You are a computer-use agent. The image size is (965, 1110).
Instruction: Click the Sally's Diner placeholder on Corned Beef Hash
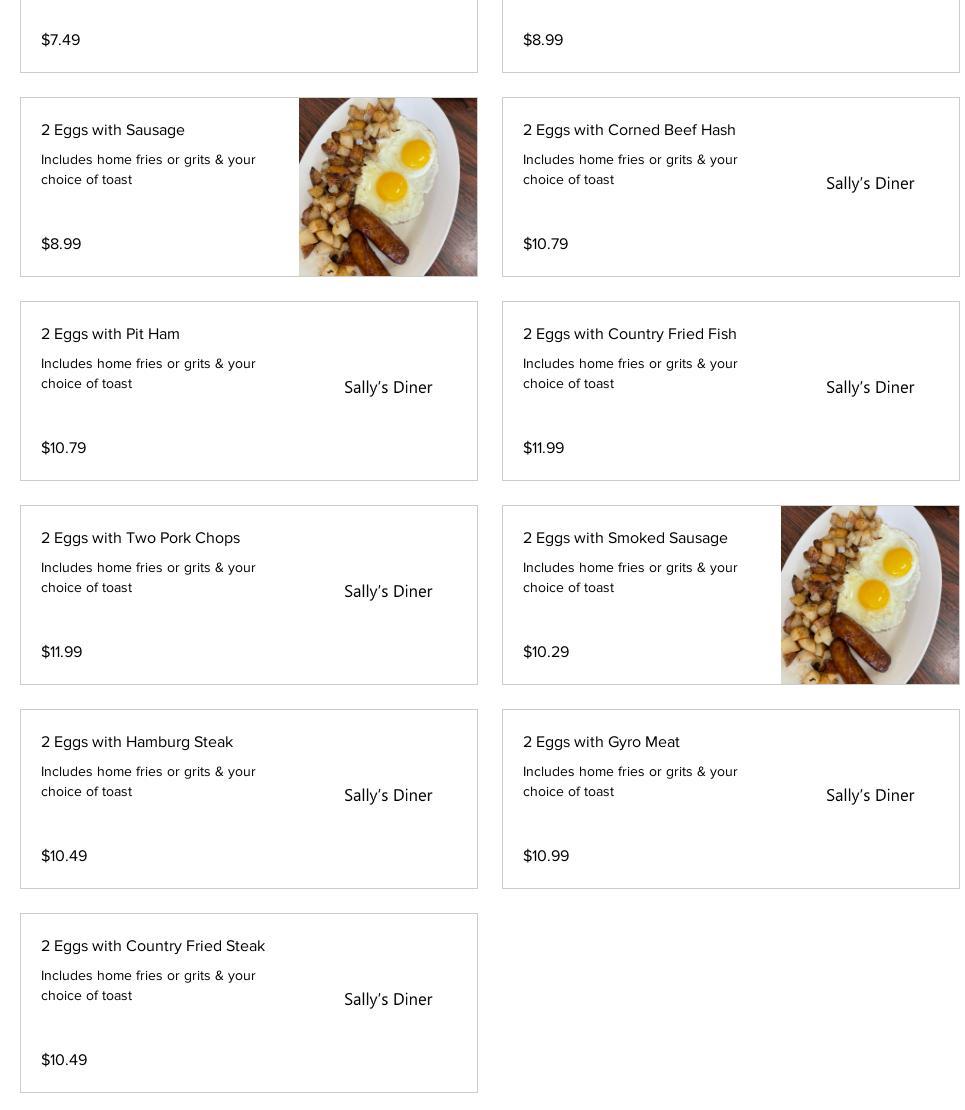[x=869, y=184]
